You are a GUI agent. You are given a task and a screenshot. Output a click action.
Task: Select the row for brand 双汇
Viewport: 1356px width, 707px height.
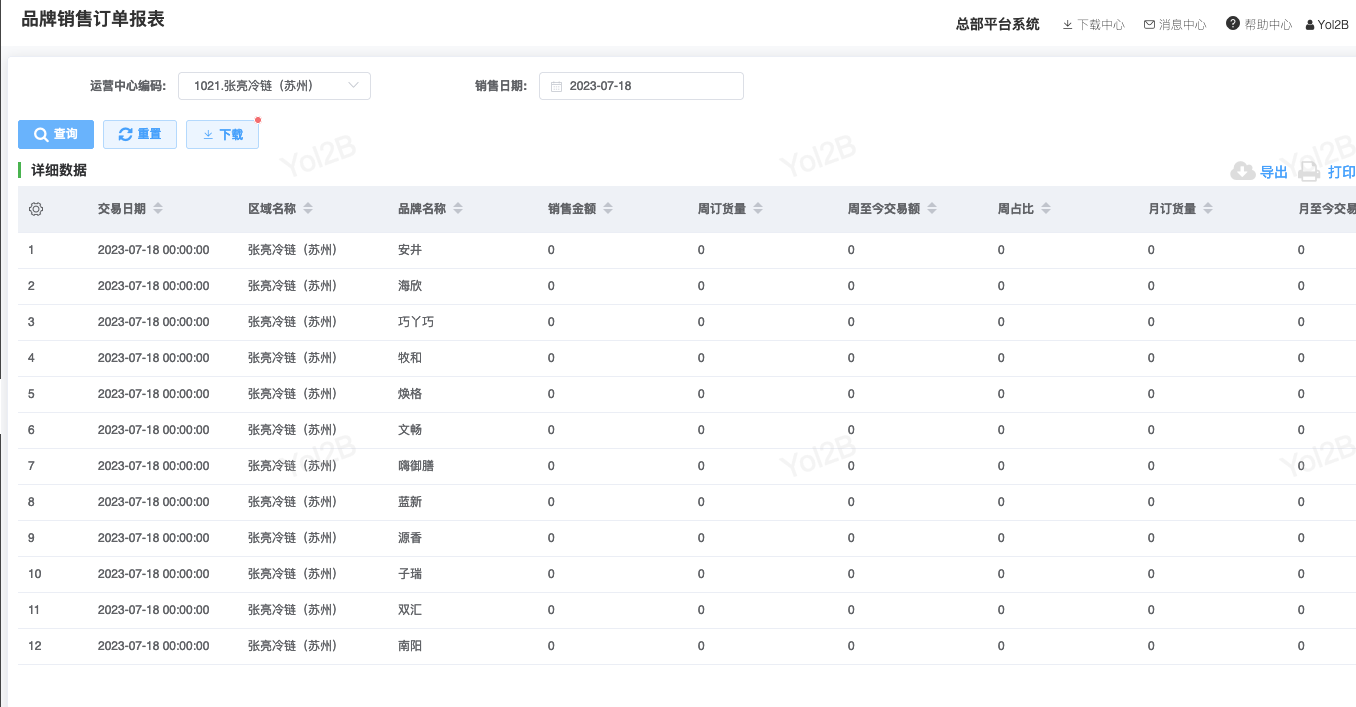click(x=410, y=610)
